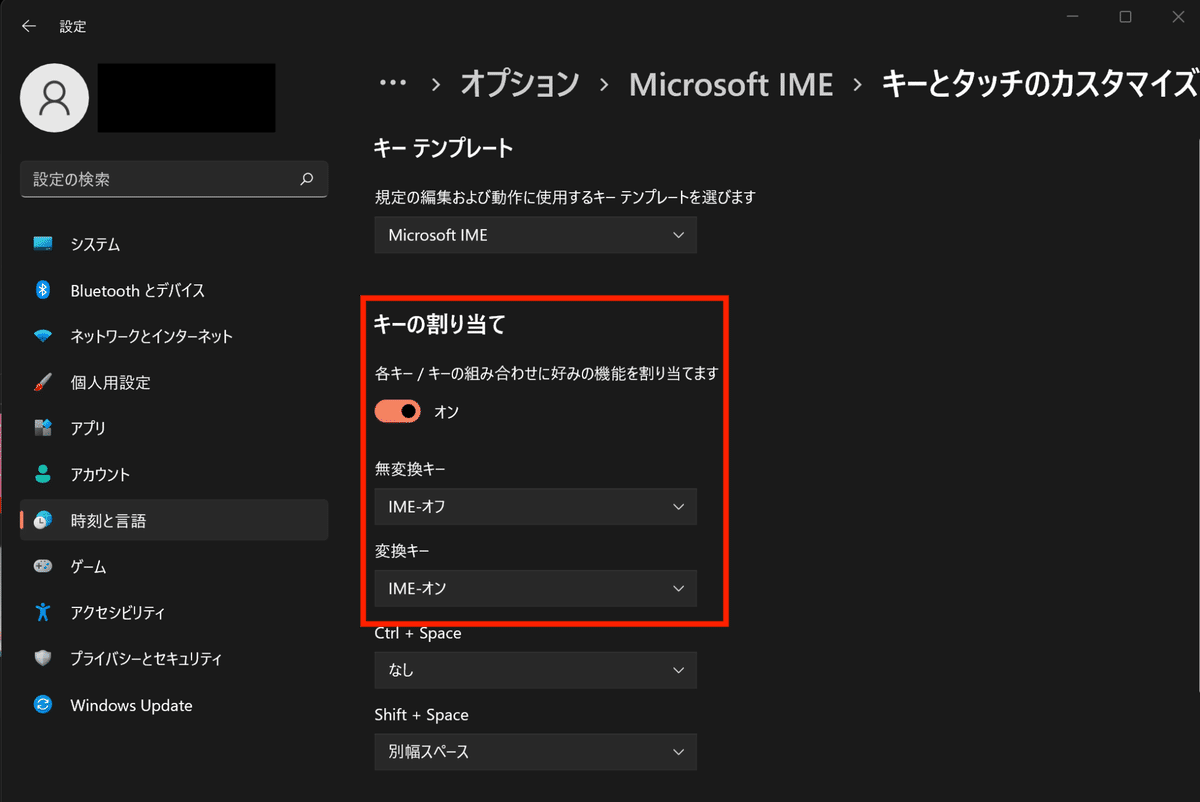The image size is (1200, 802).
Task: Click the アカウント person icon
Action: pyautogui.click(x=43, y=474)
